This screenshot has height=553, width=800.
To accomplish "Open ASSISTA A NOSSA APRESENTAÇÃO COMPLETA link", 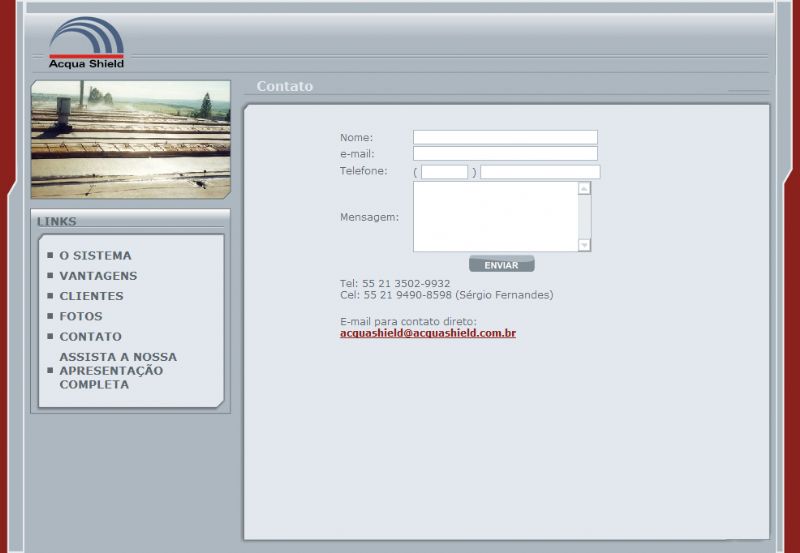I will click(x=118, y=371).
